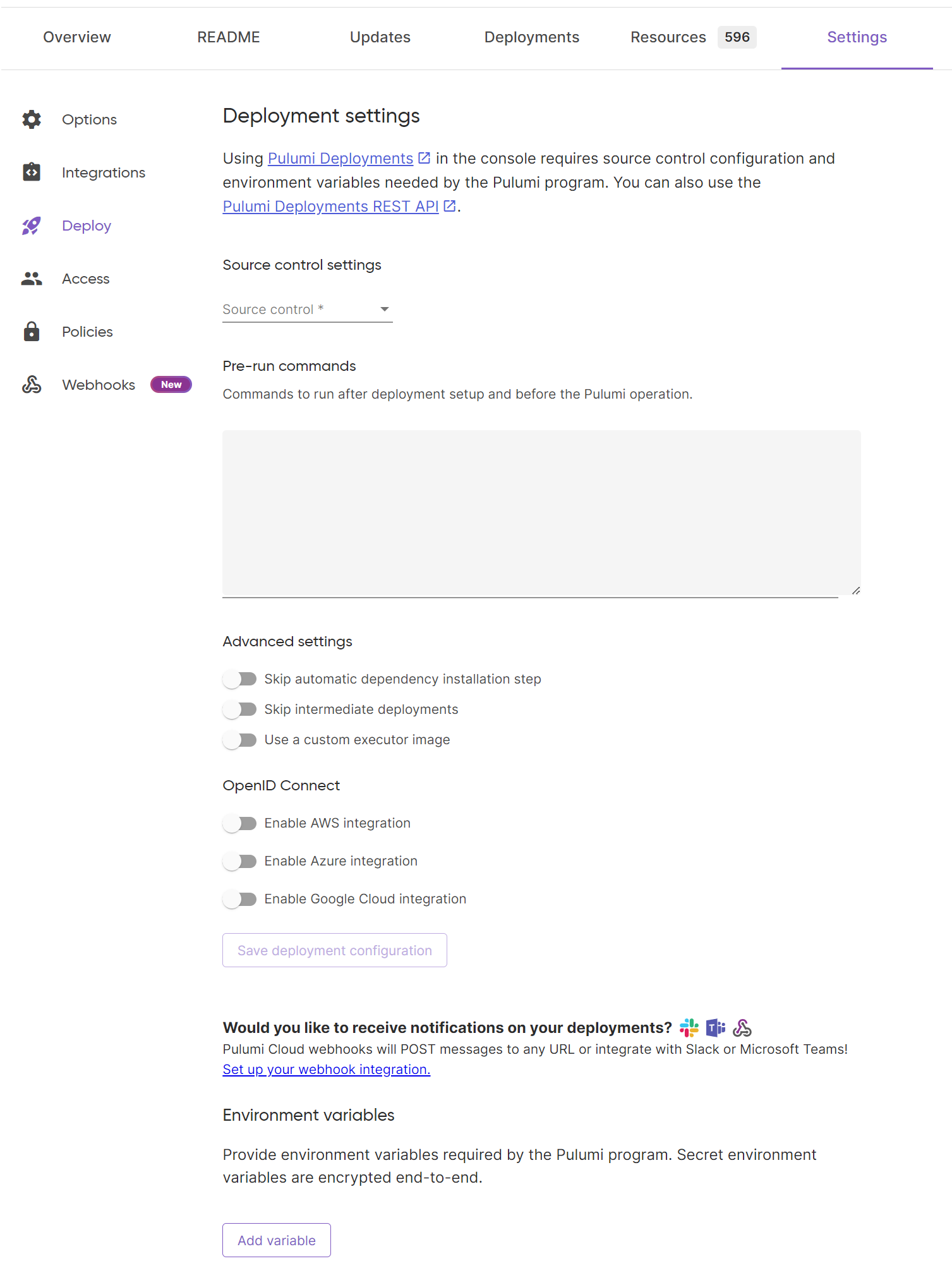The height and width of the screenshot is (1285, 952).
Task: Click the Add variable button
Action: pyautogui.click(x=276, y=1240)
